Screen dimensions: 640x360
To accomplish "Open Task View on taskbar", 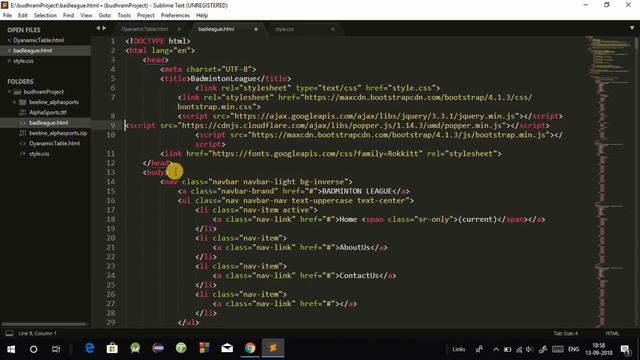I will [56, 349].
